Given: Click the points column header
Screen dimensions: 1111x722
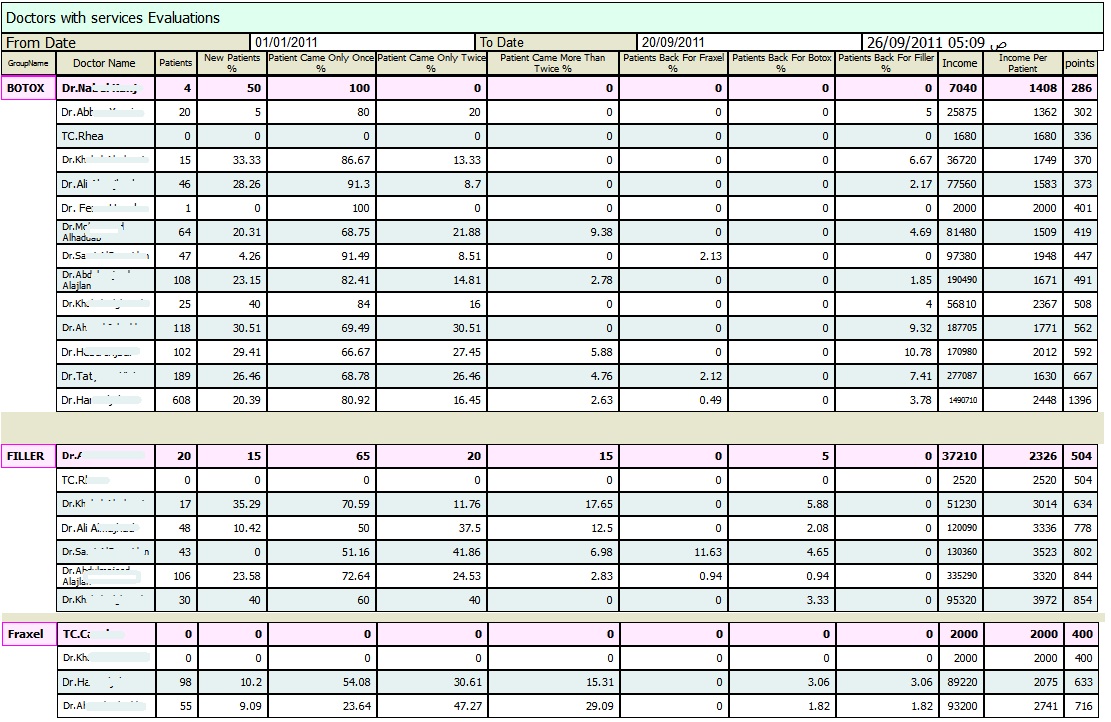Looking at the screenshot, I should pyautogui.click(x=1080, y=63).
